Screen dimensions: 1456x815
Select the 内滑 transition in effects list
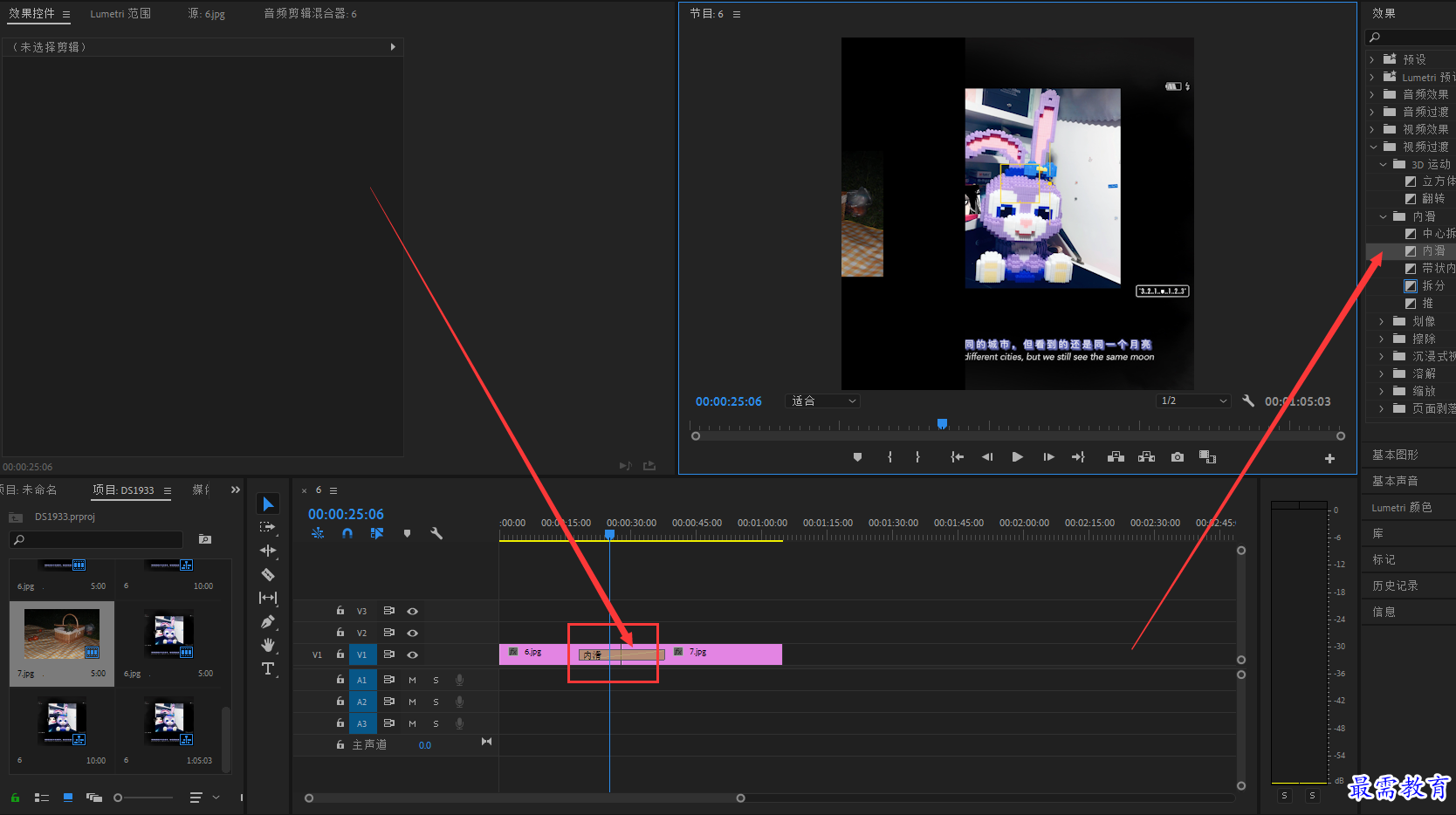point(1433,250)
